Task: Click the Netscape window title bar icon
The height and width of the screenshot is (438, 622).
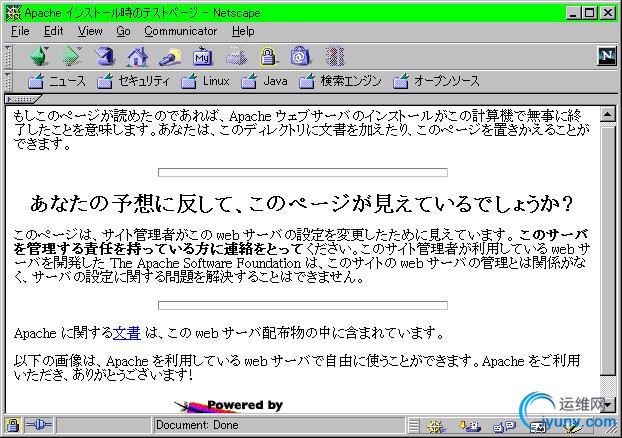Action: (x=13, y=13)
